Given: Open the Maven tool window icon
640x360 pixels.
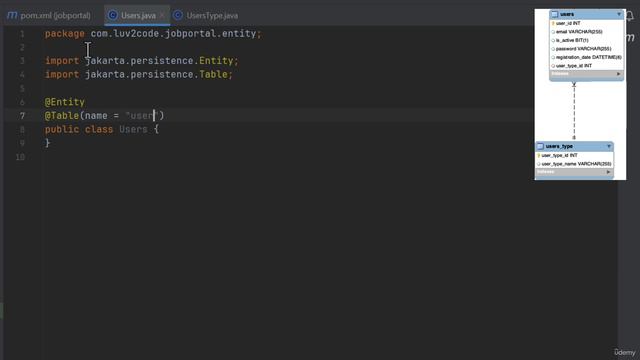Looking at the screenshot, I should click(631, 38).
